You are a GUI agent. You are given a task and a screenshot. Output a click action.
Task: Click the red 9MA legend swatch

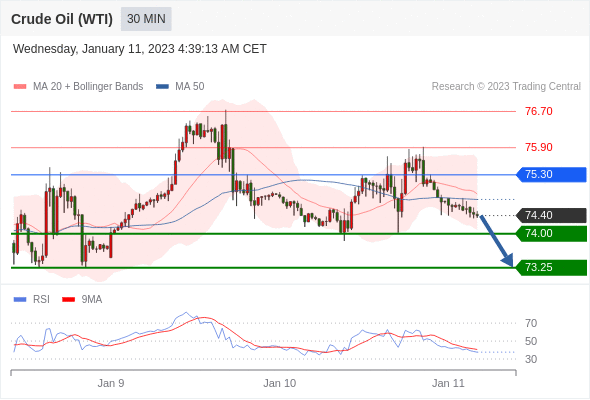(x=68, y=300)
